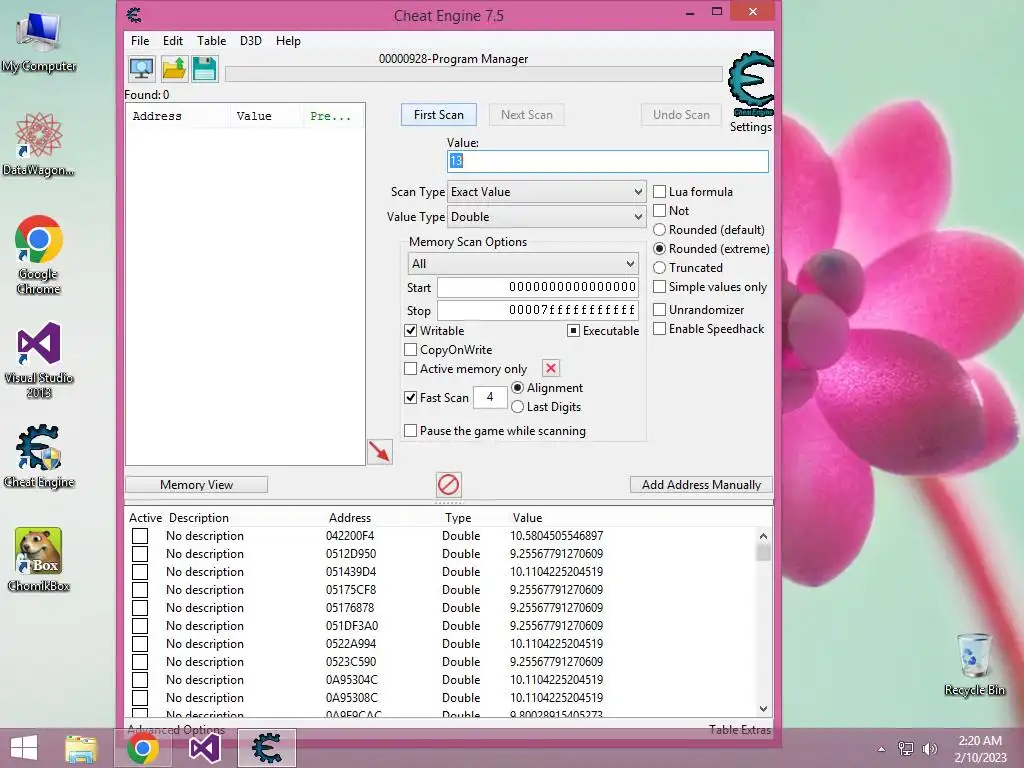Click Memory View button
Viewport: 1024px width, 768px height.
coord(196,485)
